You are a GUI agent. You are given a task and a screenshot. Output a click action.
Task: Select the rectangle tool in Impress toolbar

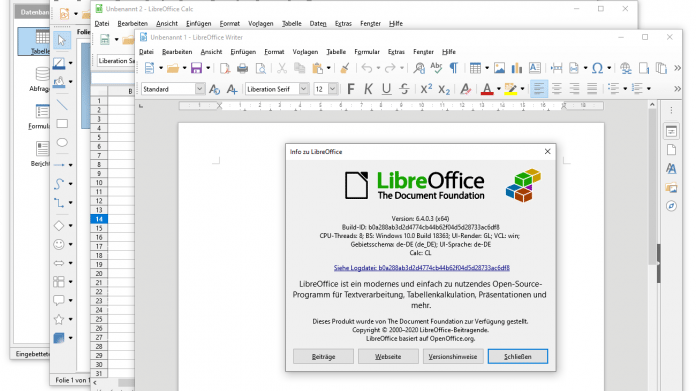[62, 123]
